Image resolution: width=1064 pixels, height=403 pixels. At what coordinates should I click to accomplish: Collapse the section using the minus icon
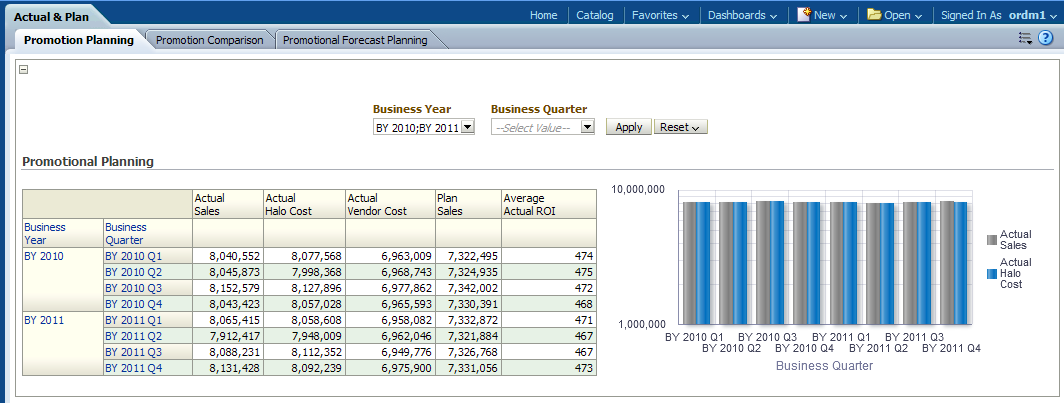tap(24, 70)
